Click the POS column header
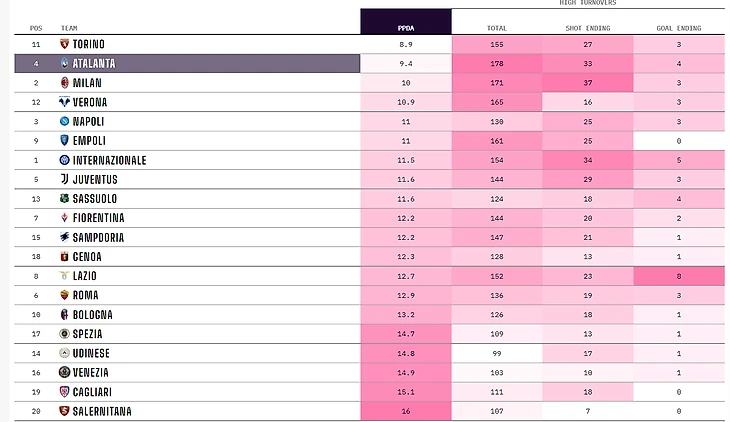This screenshot has height=422, width=730. pos(37,28)
